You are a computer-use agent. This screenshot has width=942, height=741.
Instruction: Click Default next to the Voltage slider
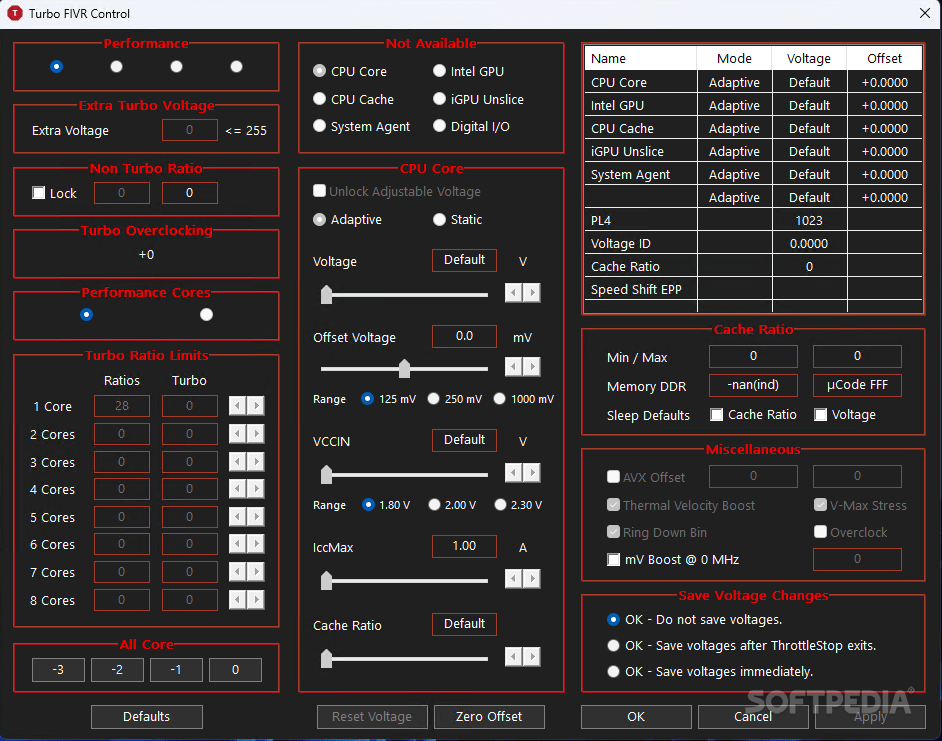(464, 260)
